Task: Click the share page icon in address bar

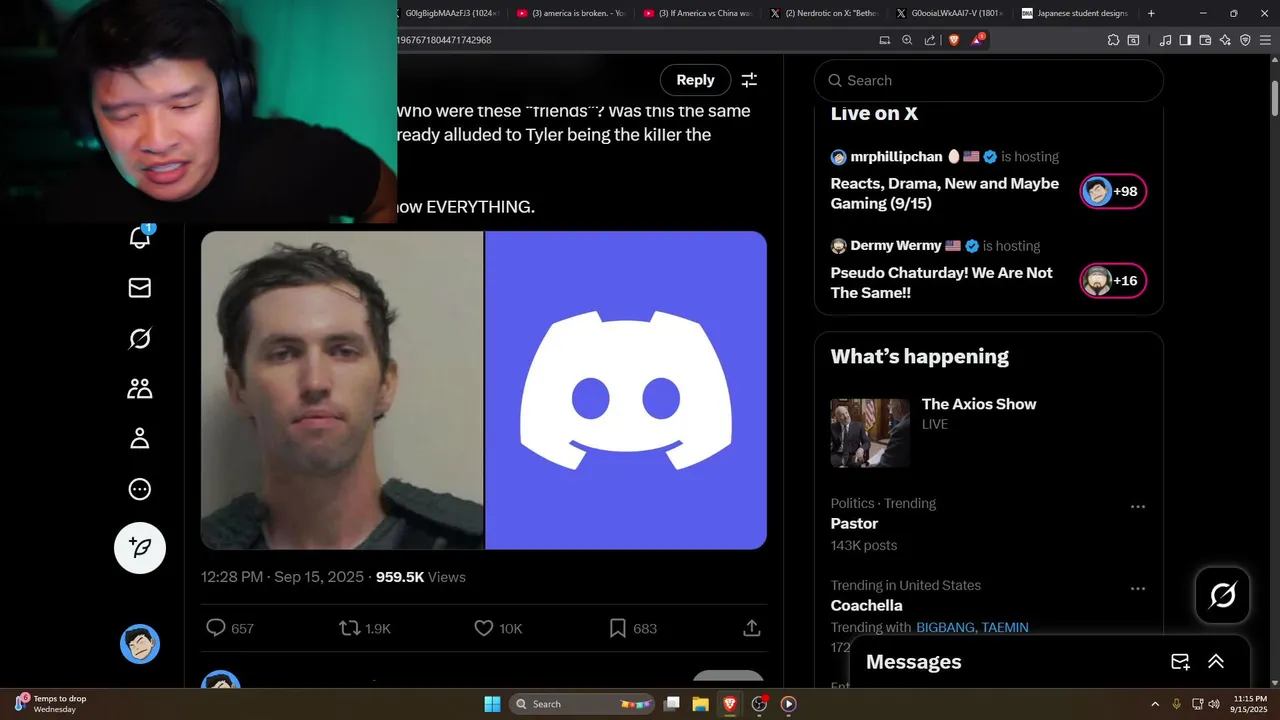Action: [930, 40]
